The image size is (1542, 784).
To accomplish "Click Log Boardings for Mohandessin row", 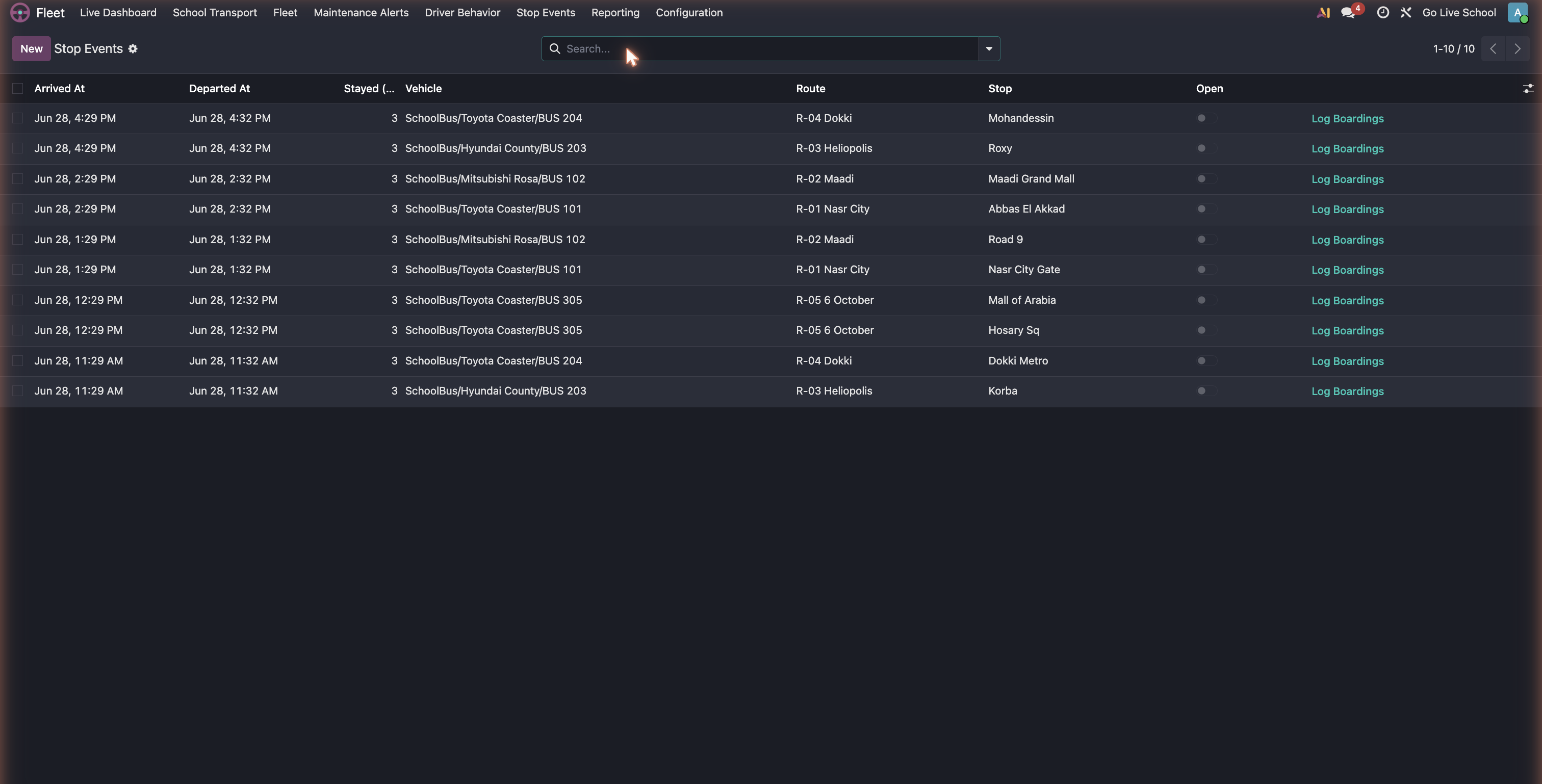I will (x=1347, y=118).
